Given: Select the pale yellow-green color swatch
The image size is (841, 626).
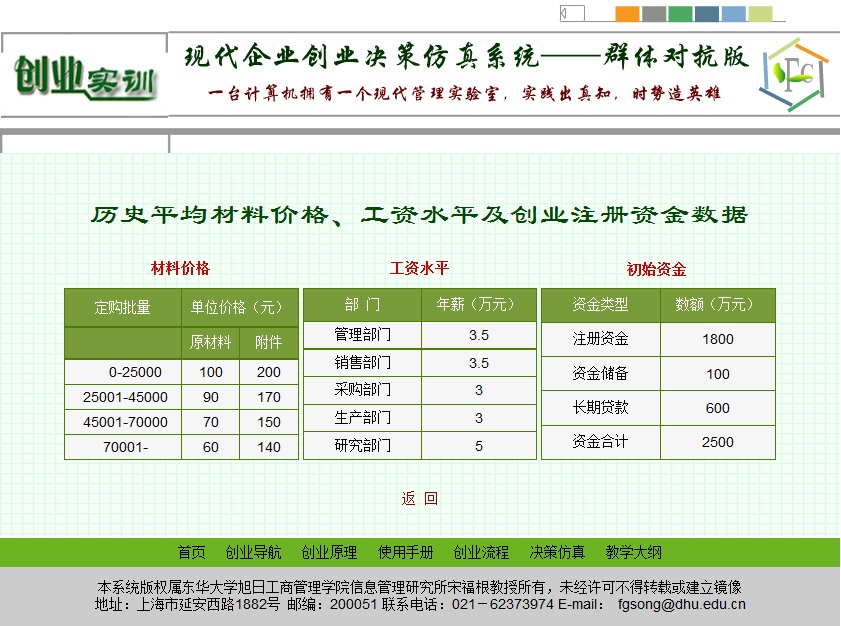Looking at the screenshot, I should (x=761, y=14).
